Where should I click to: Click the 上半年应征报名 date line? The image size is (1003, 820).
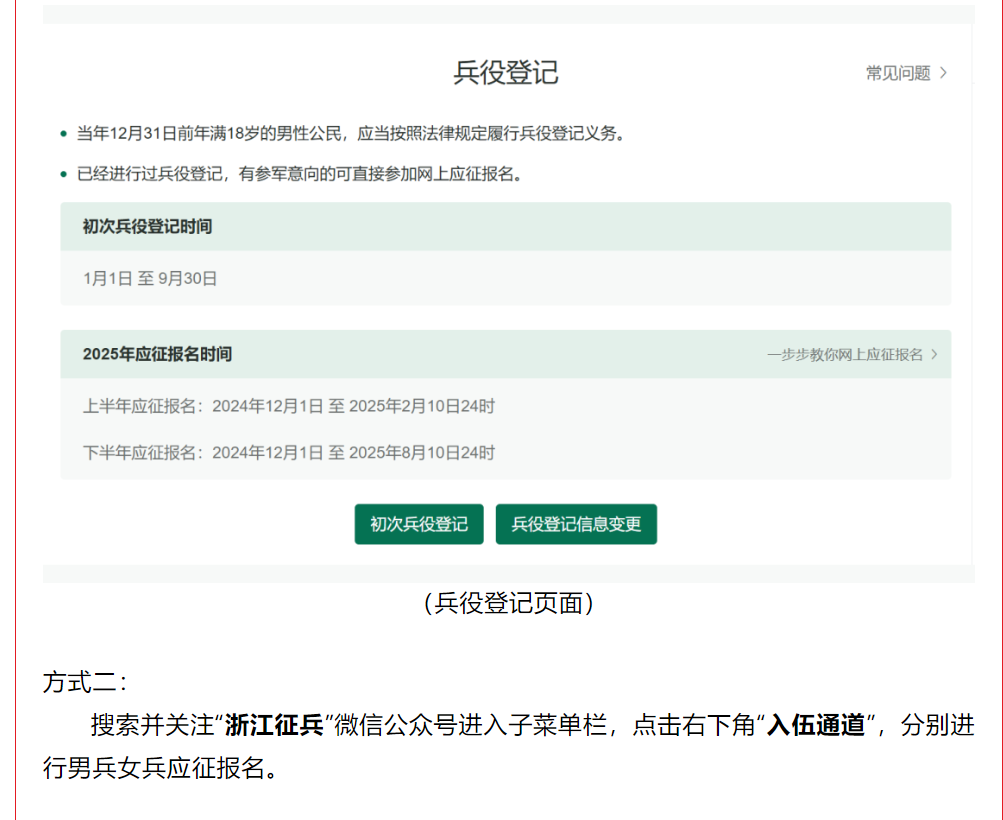point(289,406)
